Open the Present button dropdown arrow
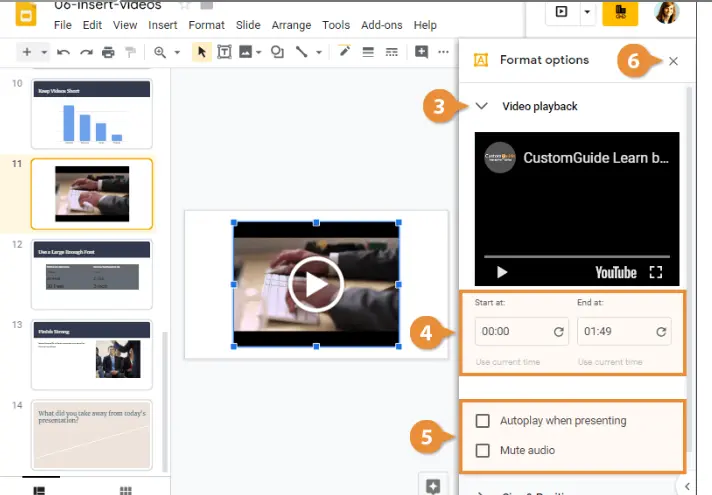The height and width of the screenshot is (495, 712). pyautogui.click(x=586, y=12)
